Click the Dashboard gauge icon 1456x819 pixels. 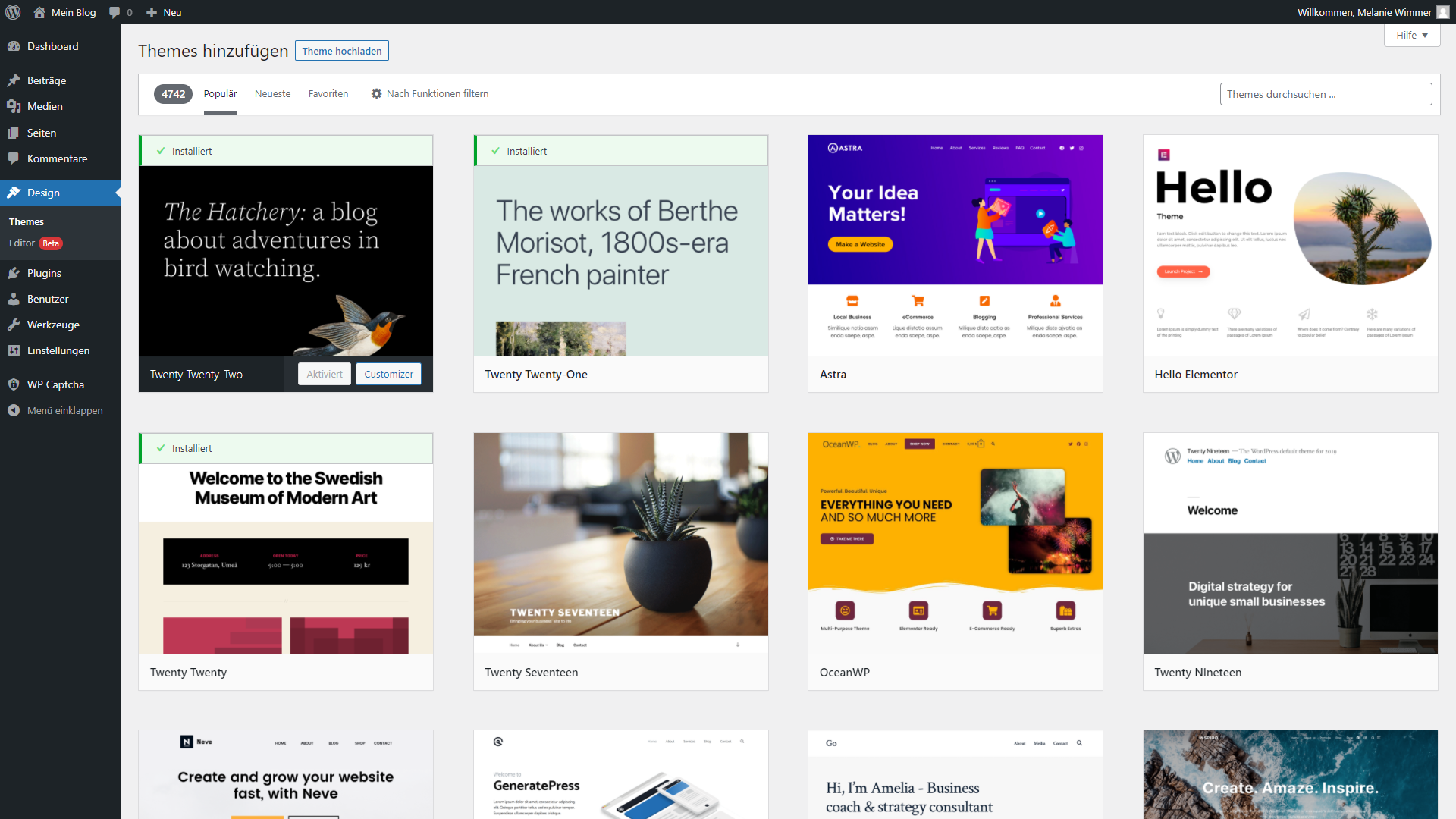point(14,46)
